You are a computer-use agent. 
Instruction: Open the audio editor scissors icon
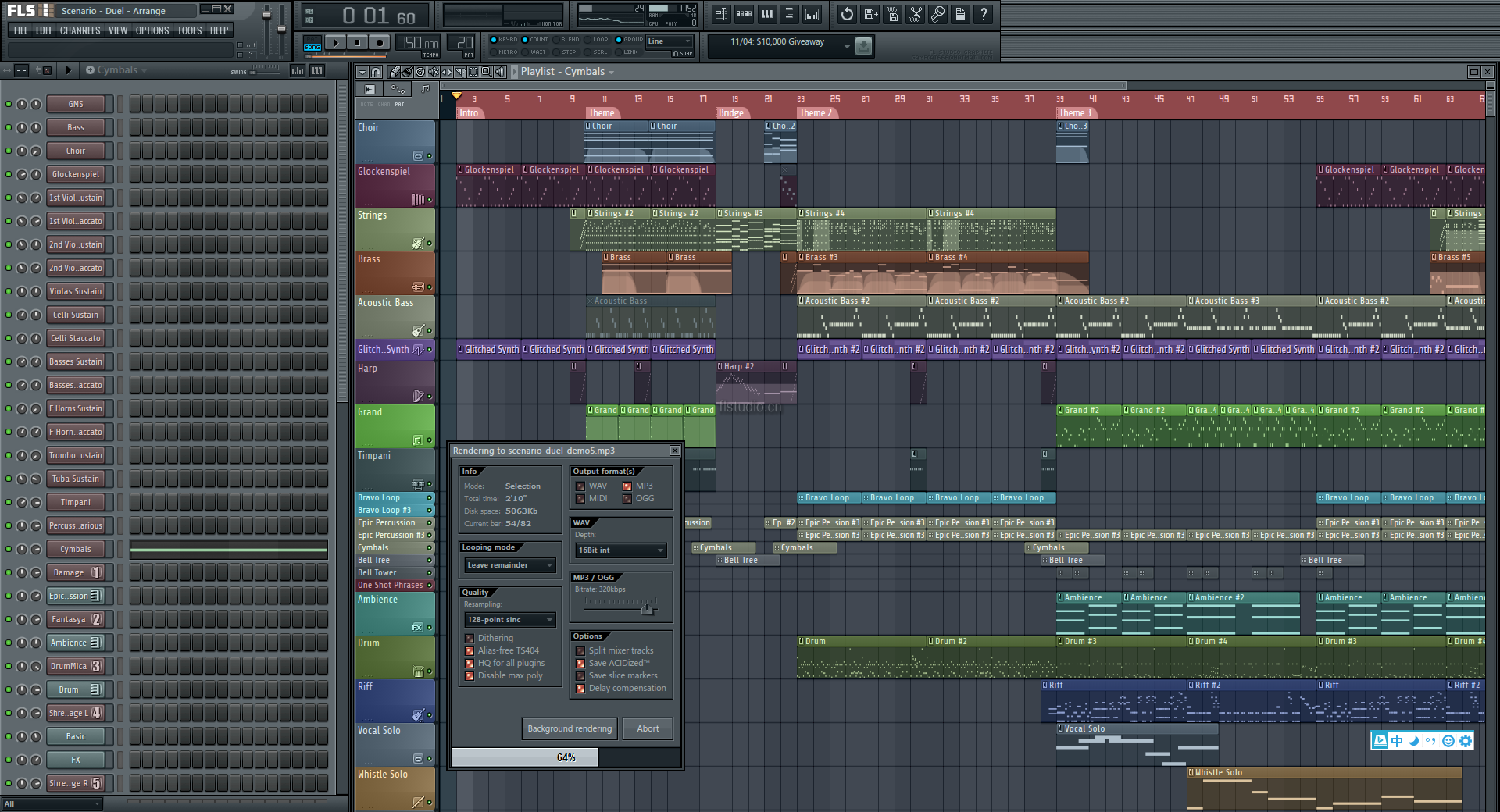click(x=916, y=14)
